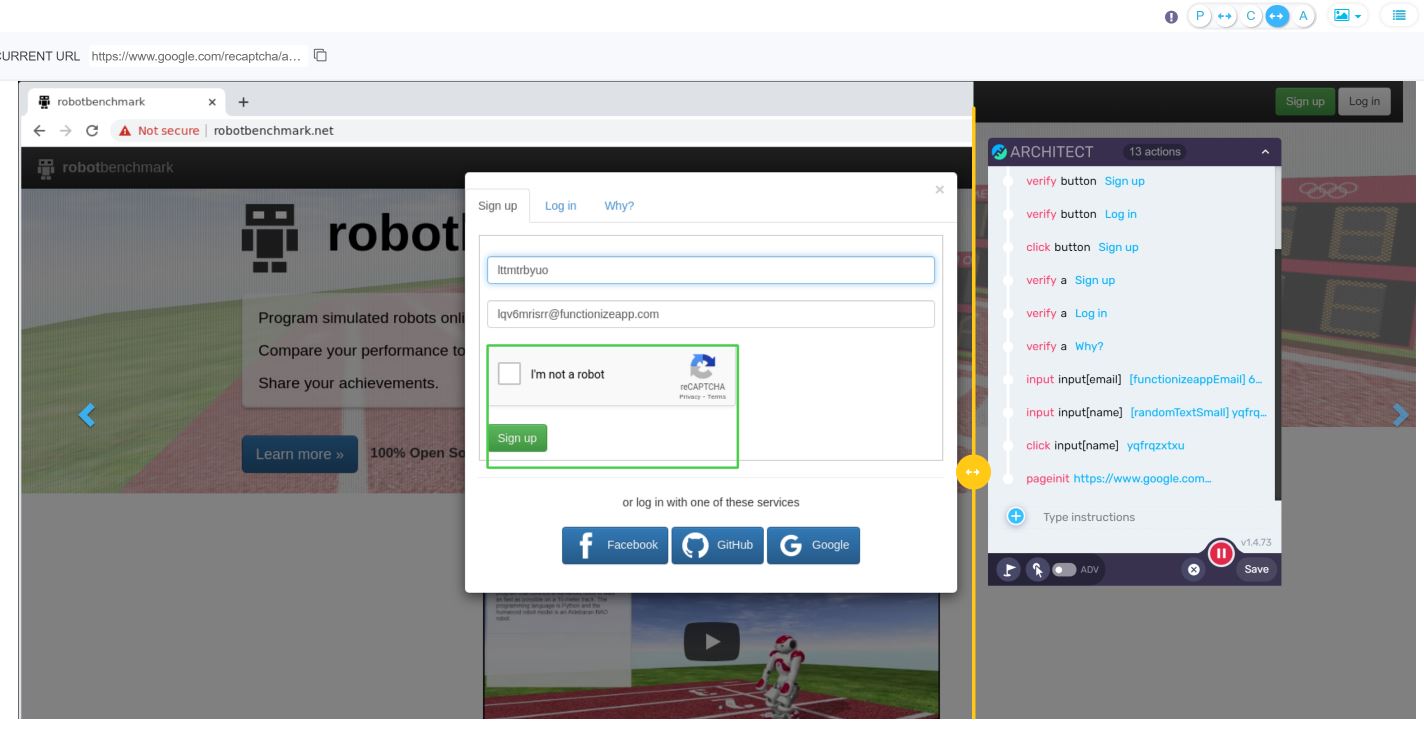Select the A view mode button
The height and width of the screenshot is (732, 1424).
(1303, 16)
